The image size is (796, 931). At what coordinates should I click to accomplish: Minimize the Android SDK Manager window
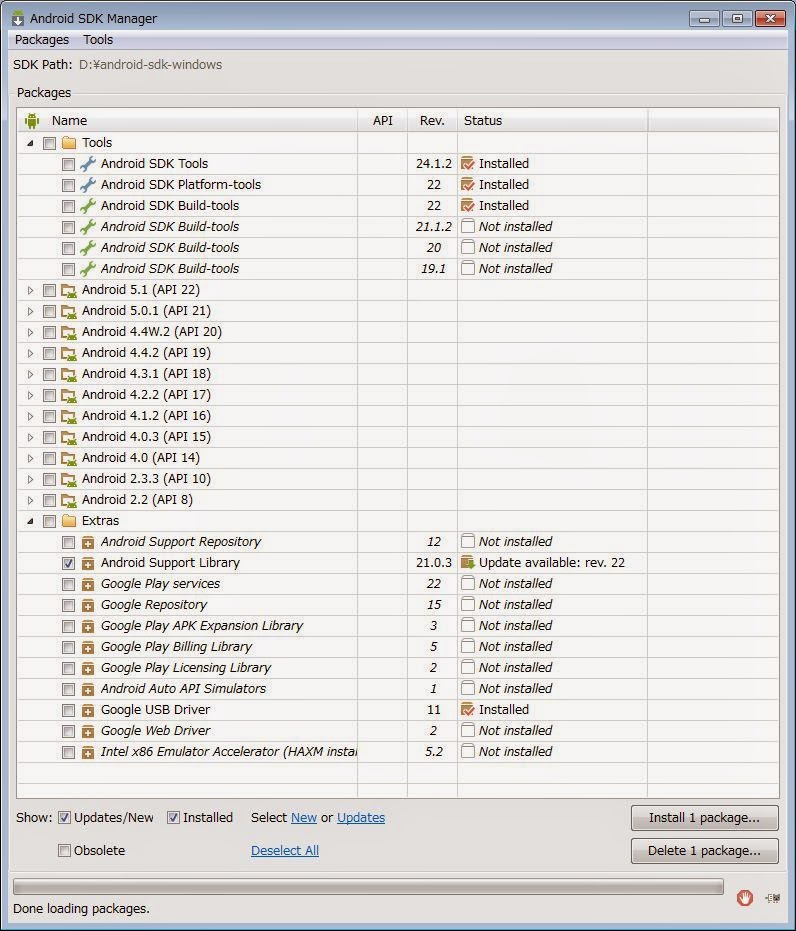[x=705, y=19]
